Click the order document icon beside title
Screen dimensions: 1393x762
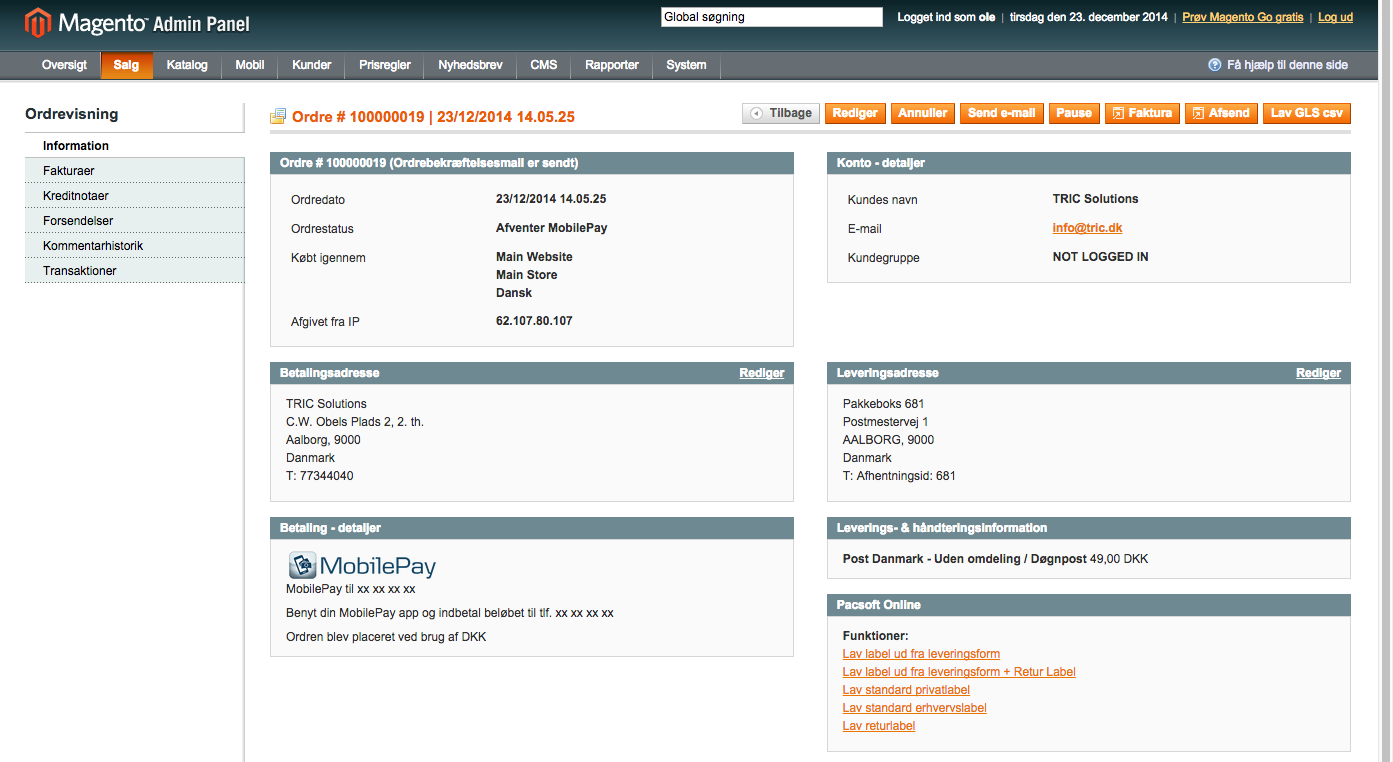[x=278, y=117]
